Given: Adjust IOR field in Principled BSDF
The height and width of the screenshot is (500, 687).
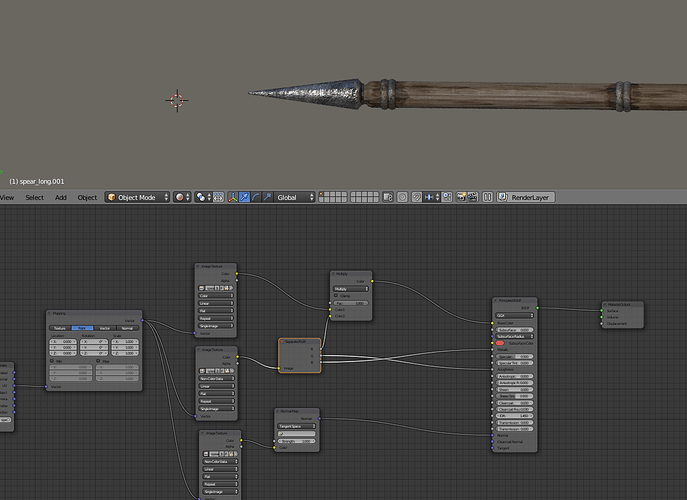Looking at the screenshot, I should [x=515, y=416].
